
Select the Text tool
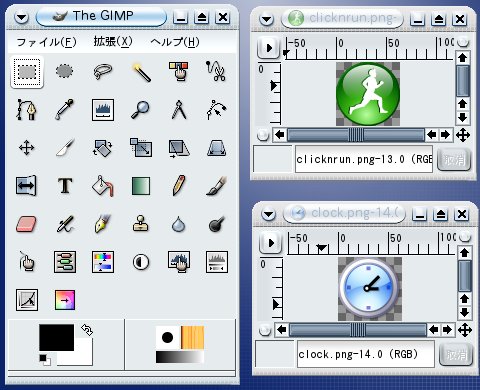(65, 186)
